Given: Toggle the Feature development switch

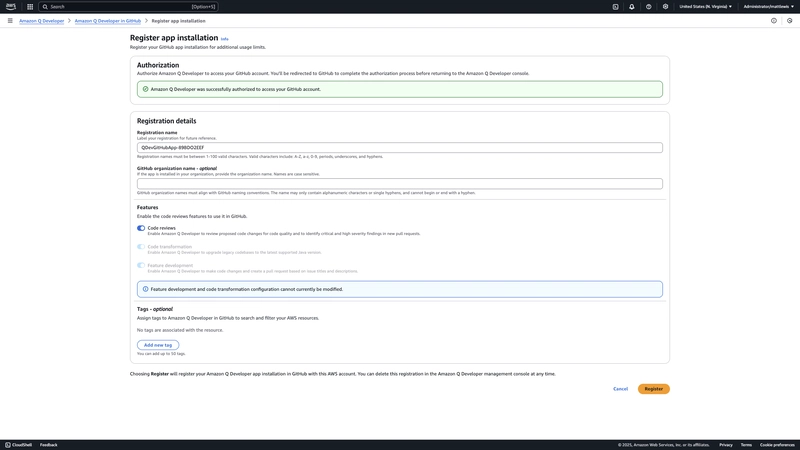Looking at the screenshot, I should coord(141,265).
